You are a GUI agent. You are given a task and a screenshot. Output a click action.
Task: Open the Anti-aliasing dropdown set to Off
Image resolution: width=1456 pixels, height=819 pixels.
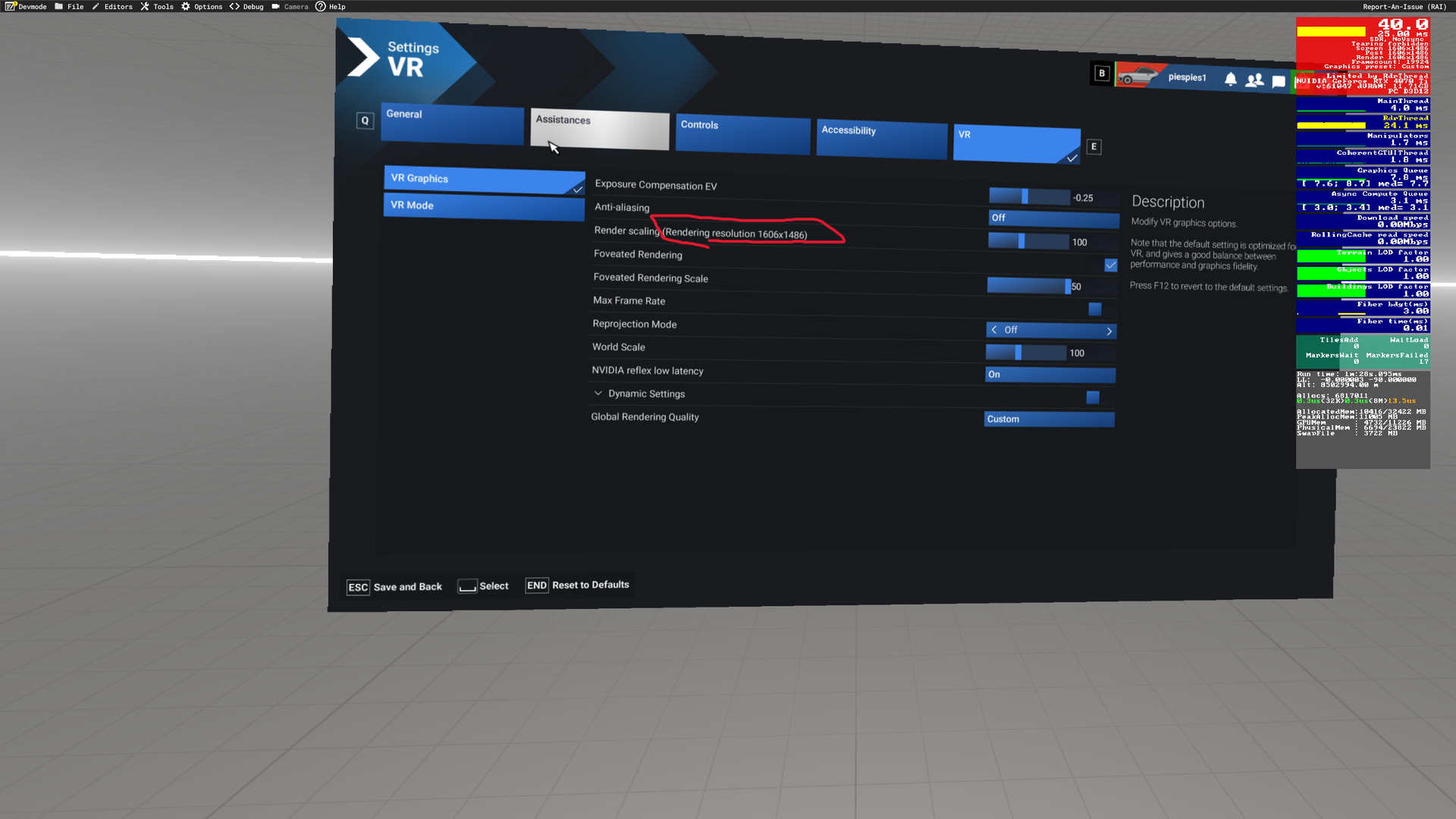coord(1053,218)
